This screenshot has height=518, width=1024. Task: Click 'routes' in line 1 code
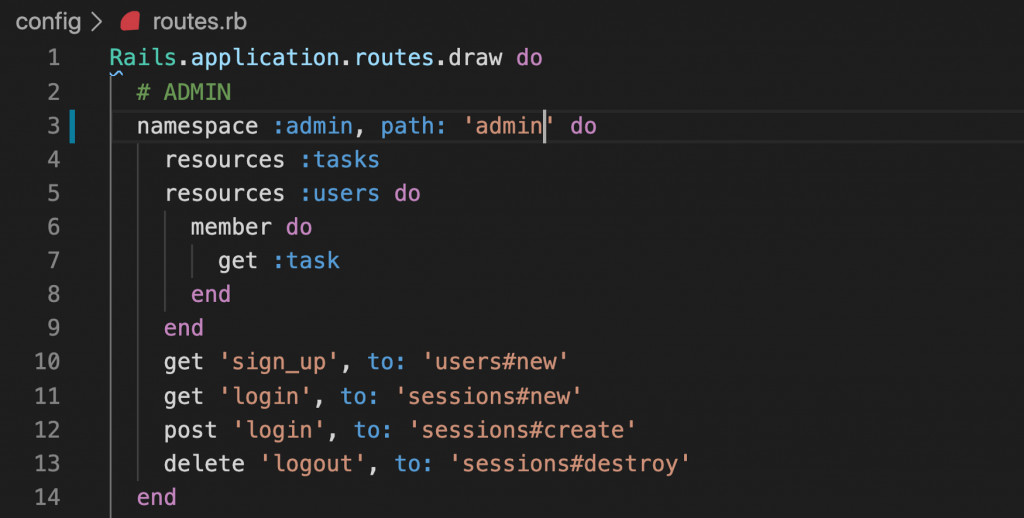394,57
